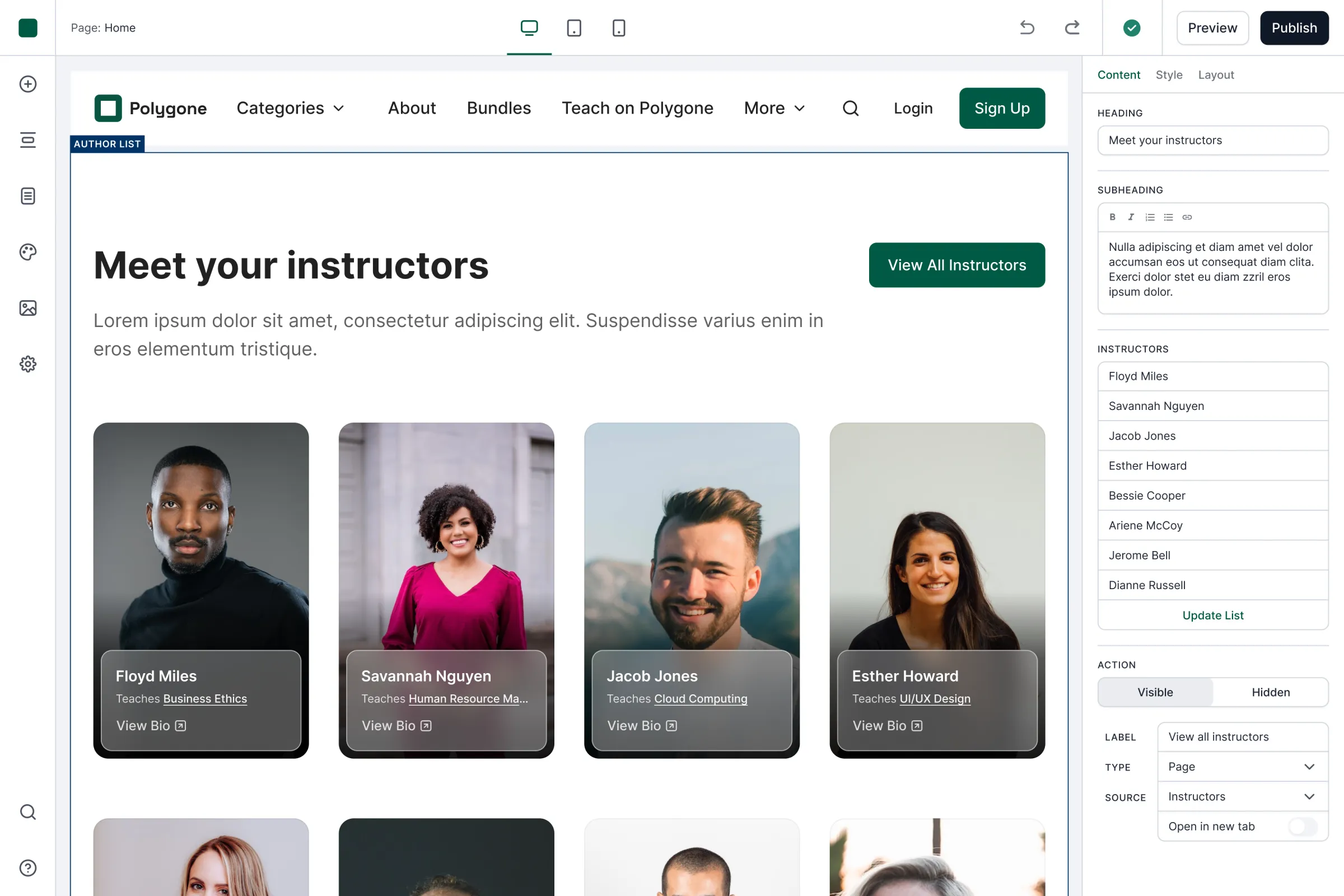Open the Source dropdown showing Instructors
Viewport: 1344px width, 896px height.
[x=1242, y=796]
